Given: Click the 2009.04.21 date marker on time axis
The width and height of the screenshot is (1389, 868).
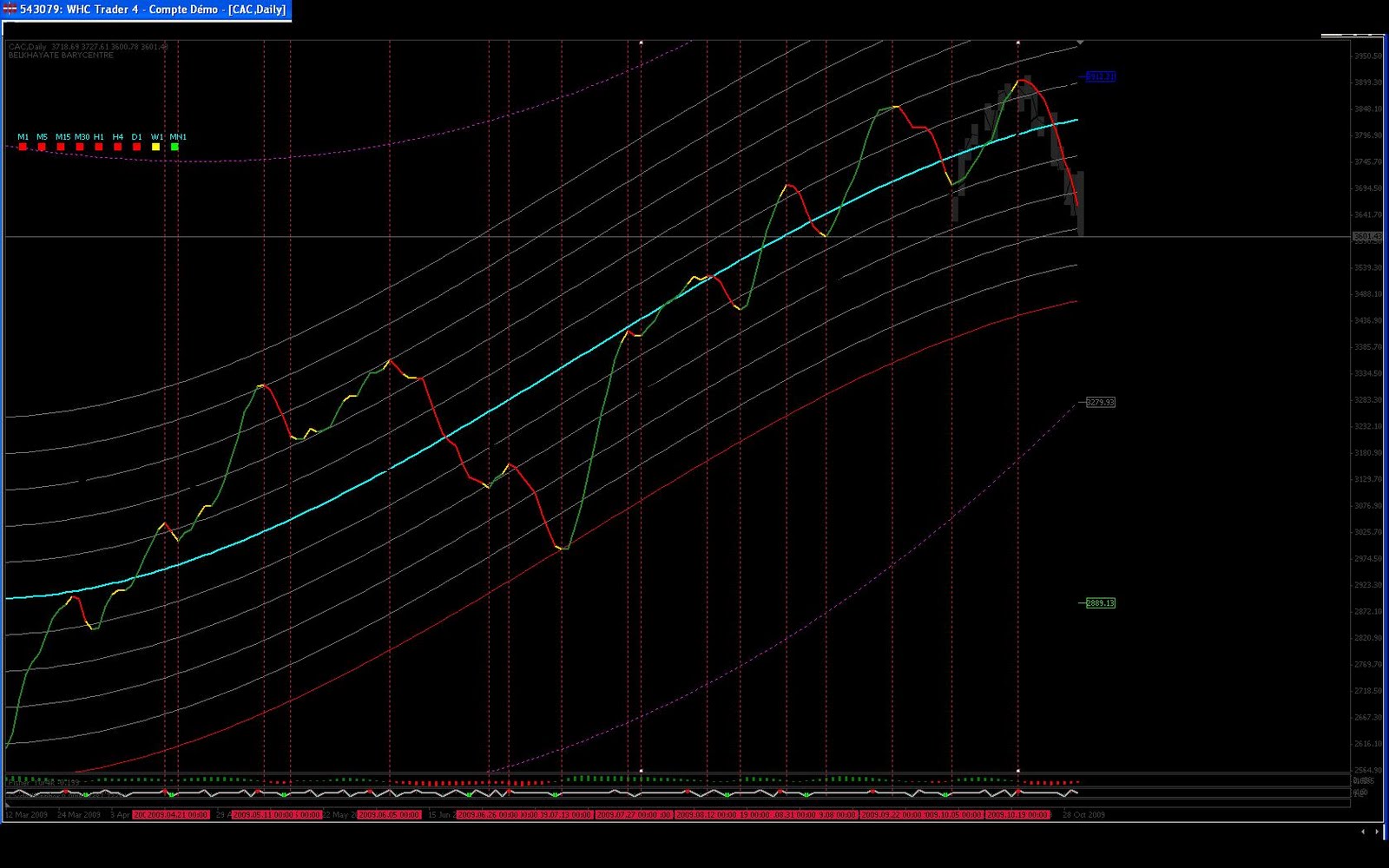Looking at the screenshot, I should [171, 815].
